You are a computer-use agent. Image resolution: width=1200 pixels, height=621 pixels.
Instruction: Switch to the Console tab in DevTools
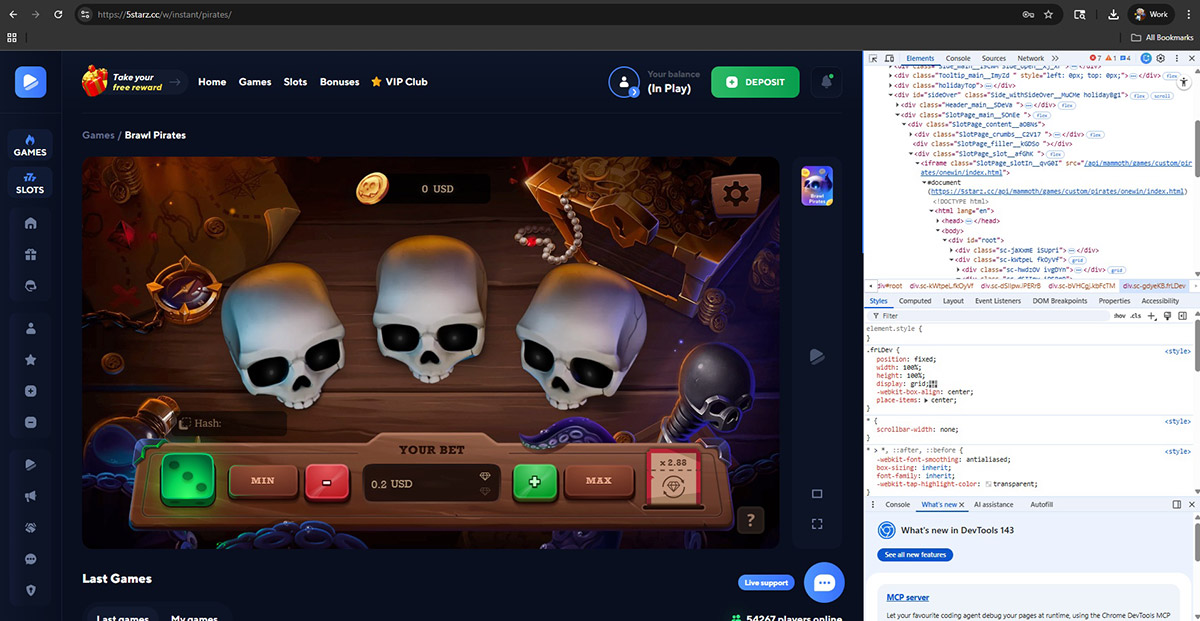tap(957, 58)
